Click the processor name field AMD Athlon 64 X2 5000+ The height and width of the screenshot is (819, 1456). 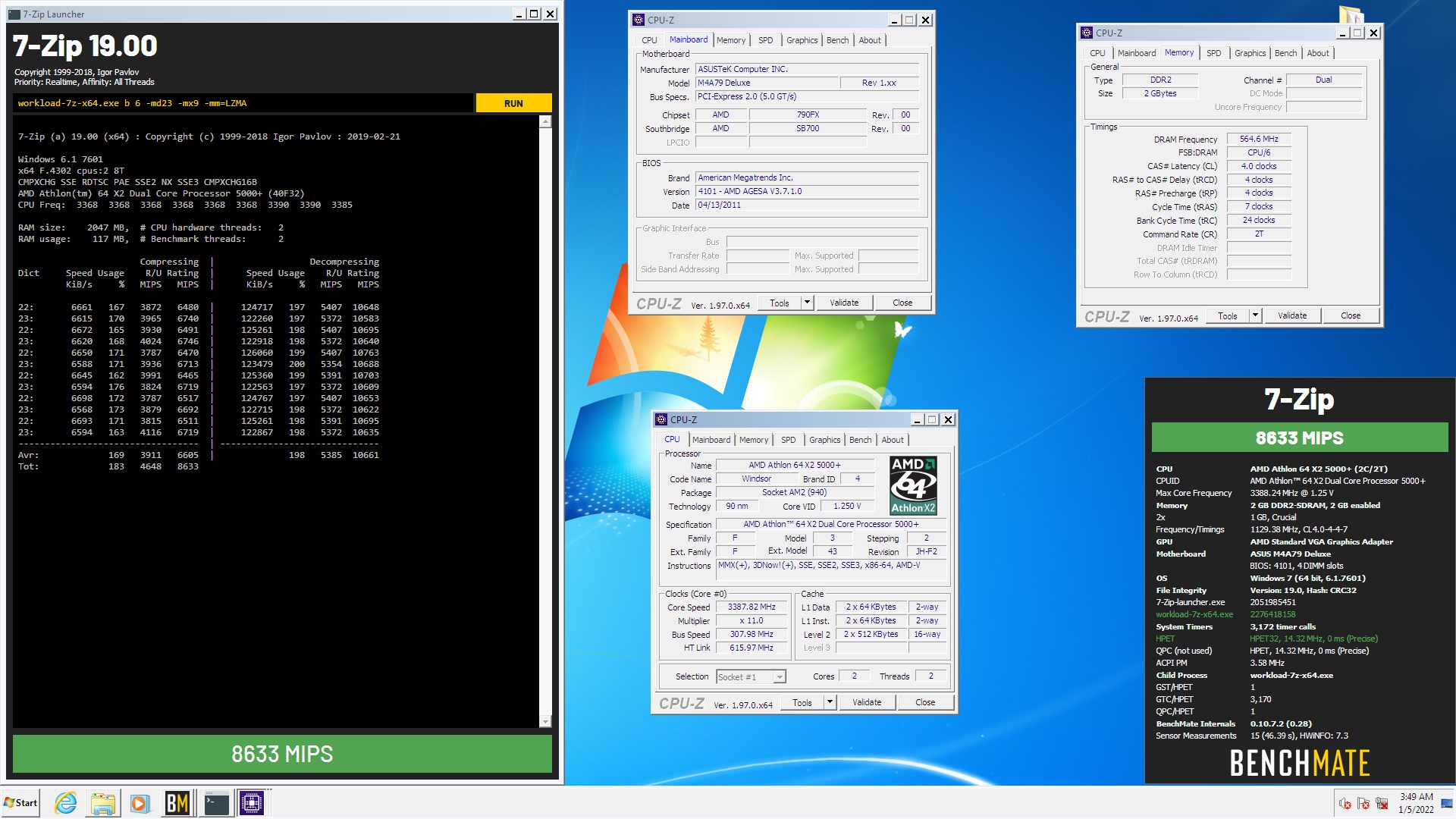point(795,466)
